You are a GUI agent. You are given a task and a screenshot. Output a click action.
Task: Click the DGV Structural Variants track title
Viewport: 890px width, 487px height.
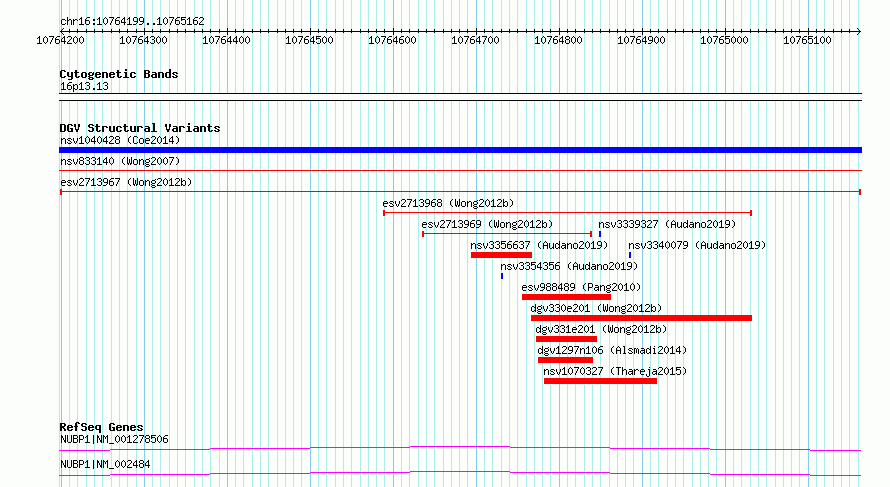140,128
